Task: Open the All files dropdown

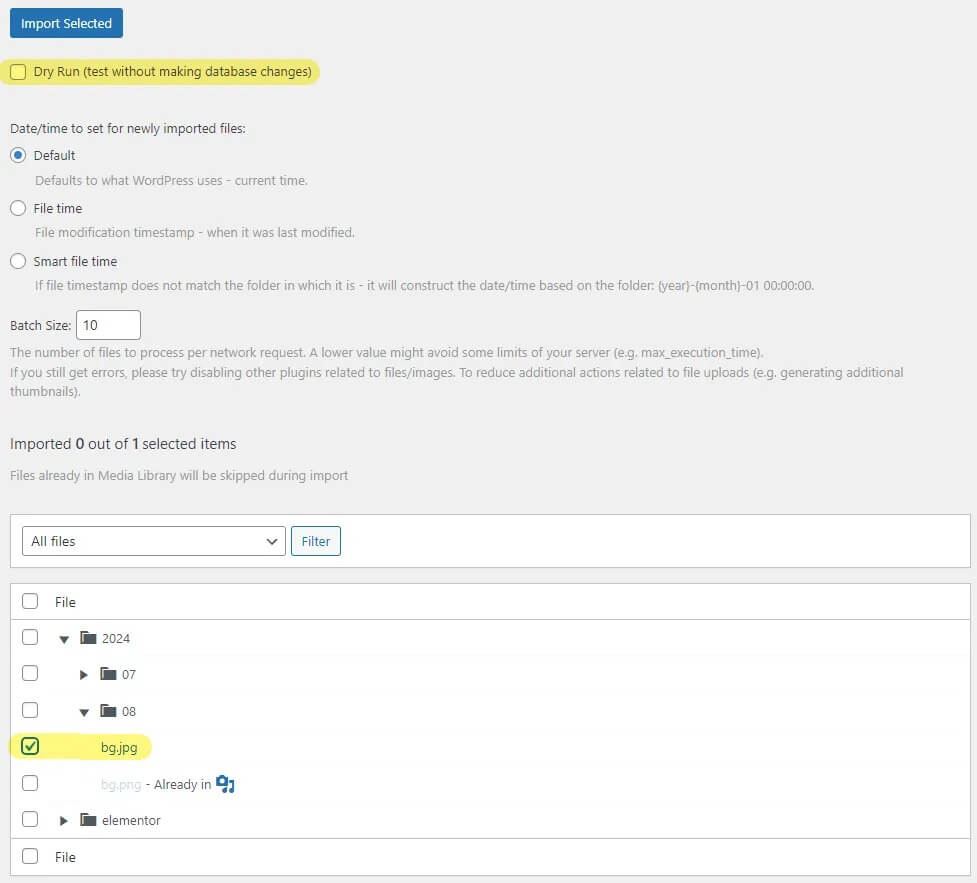Action: tap(153, 541)
